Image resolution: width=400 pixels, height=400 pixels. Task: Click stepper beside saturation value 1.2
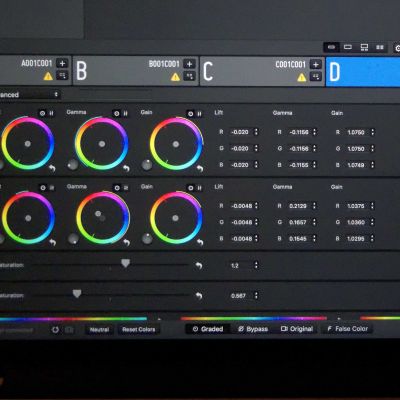pos(256,265)
